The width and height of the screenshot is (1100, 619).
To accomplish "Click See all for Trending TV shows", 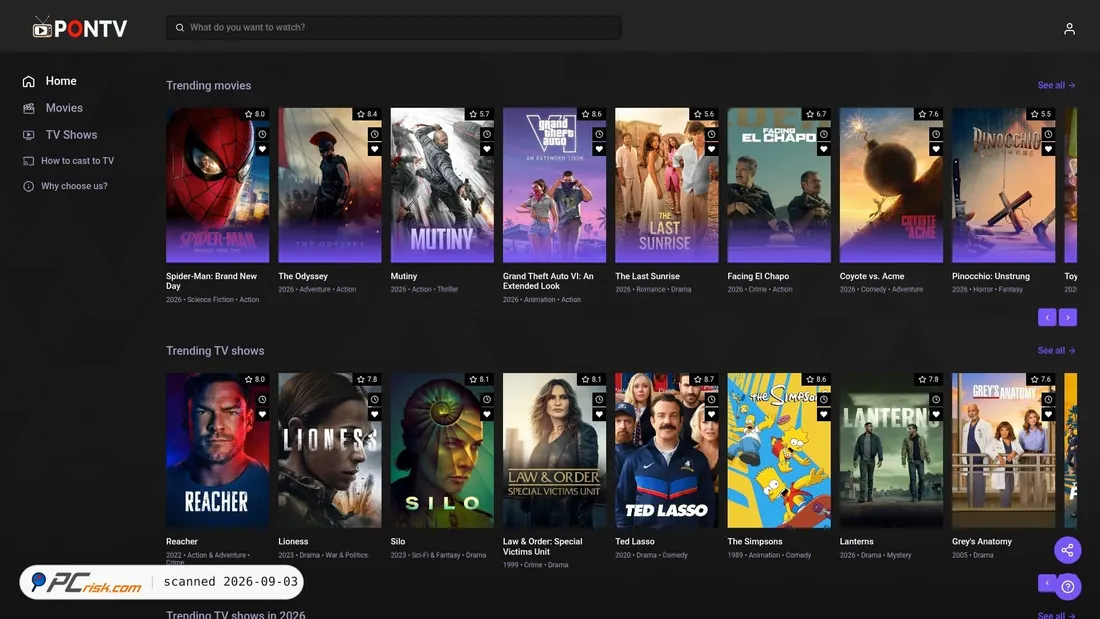I will pos(1056,350).
